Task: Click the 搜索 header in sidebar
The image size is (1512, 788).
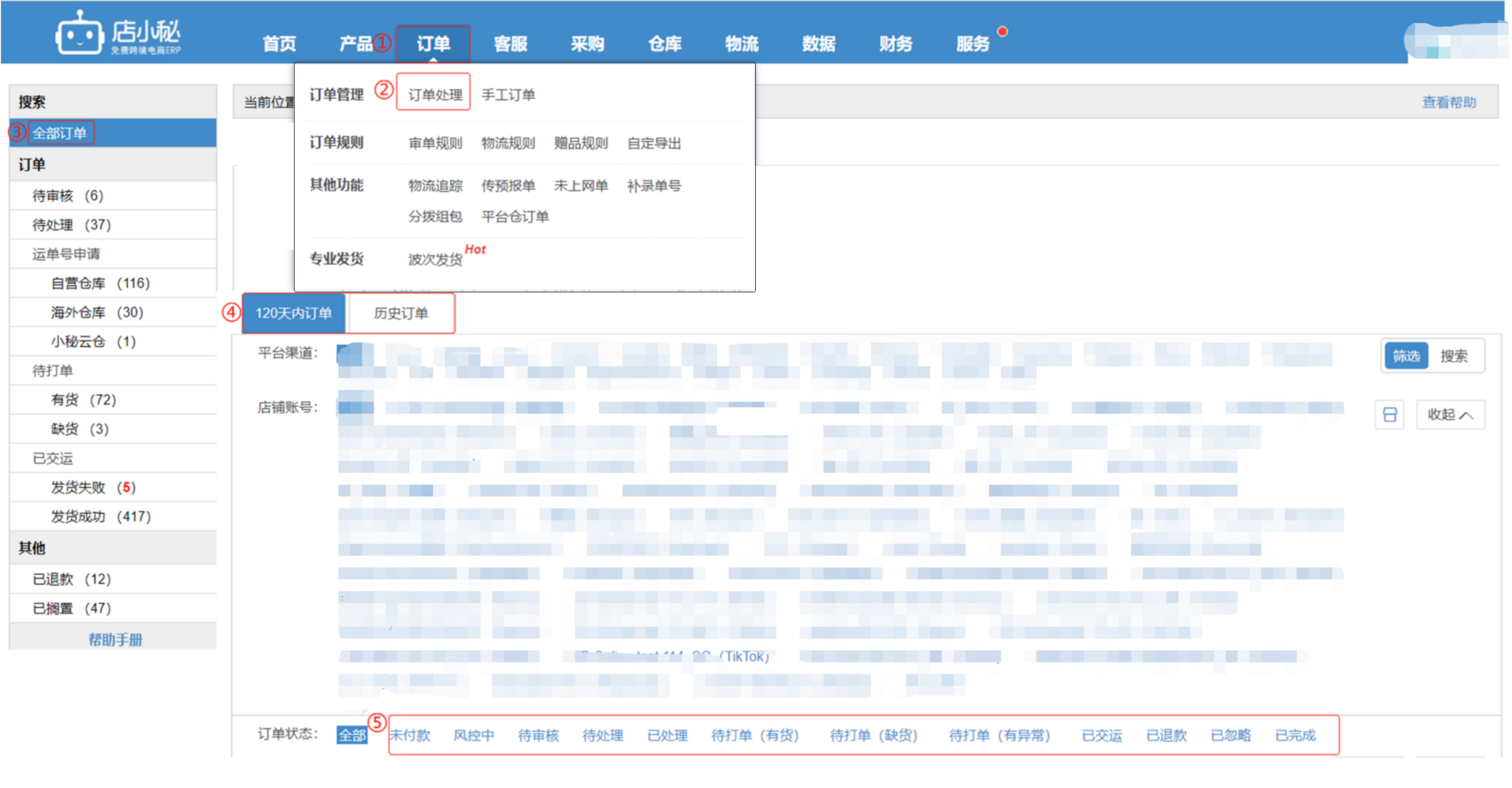Action: [113, 102]
